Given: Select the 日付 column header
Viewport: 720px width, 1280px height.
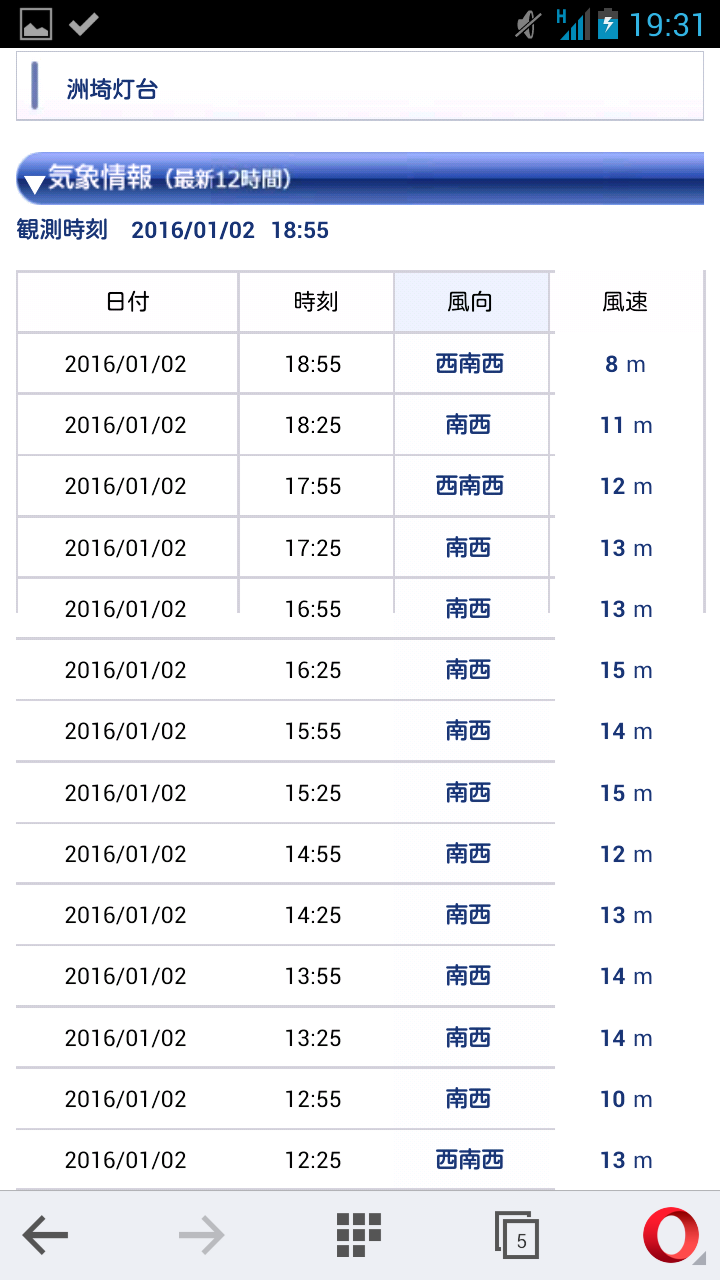Looking at the screenshot, I should (x=127, y=302).
